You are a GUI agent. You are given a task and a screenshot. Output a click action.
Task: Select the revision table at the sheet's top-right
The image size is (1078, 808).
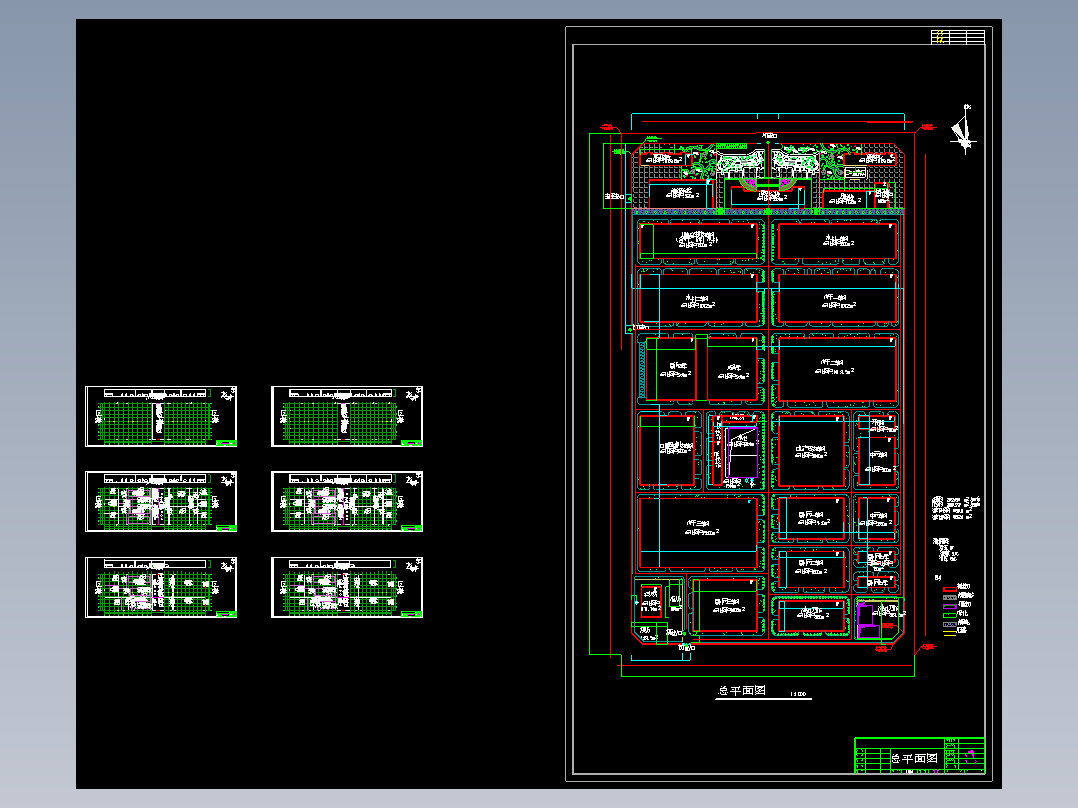coord(958,37)
